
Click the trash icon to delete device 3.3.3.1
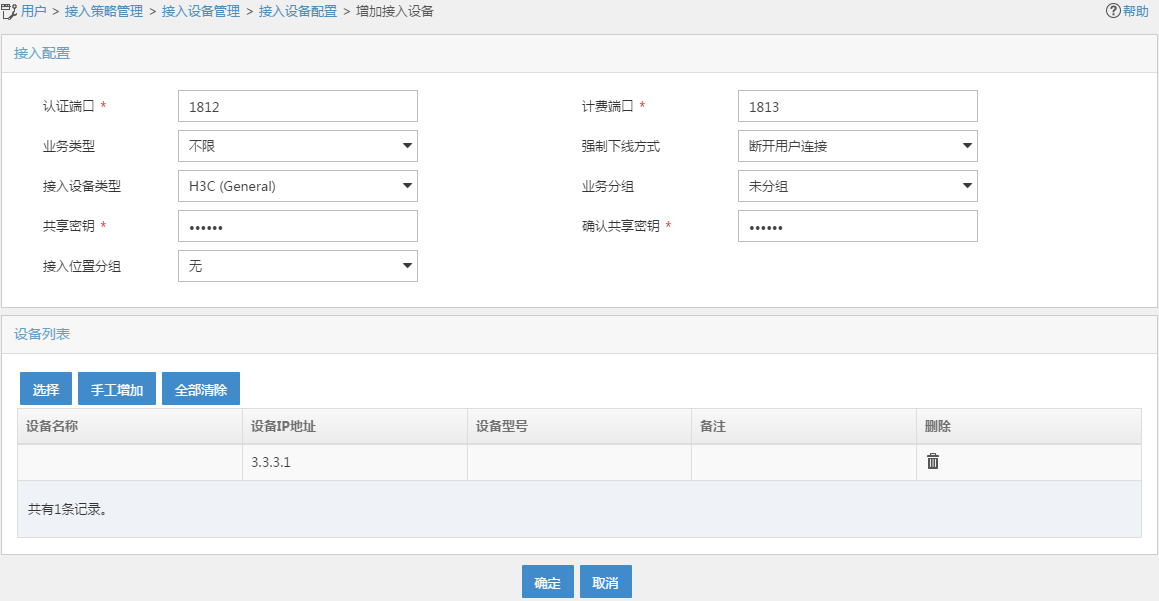point(932,461)
